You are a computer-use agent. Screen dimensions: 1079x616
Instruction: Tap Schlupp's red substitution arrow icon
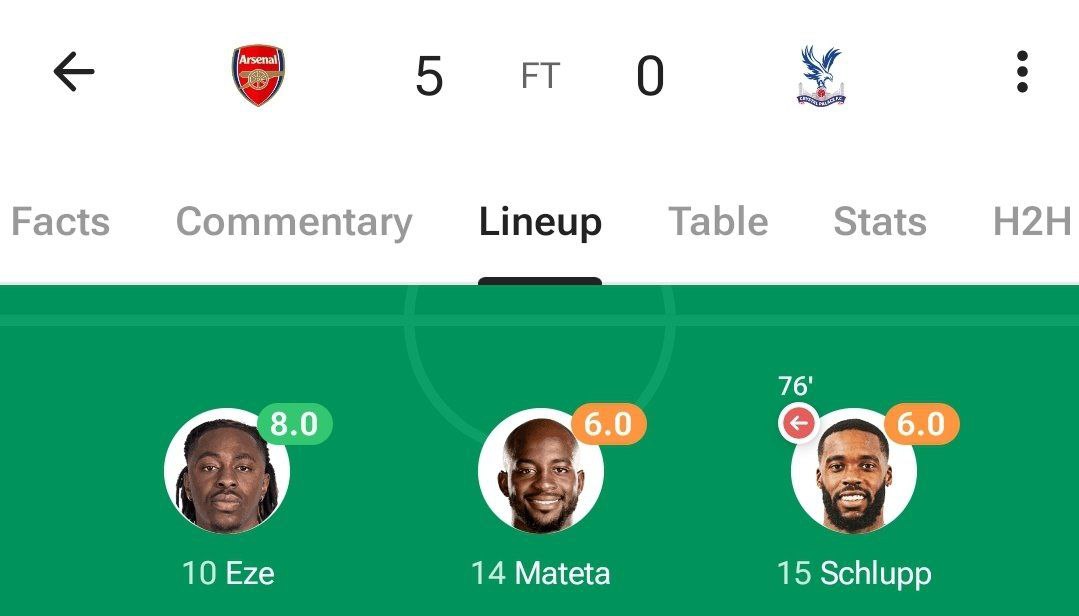point(798,424)
